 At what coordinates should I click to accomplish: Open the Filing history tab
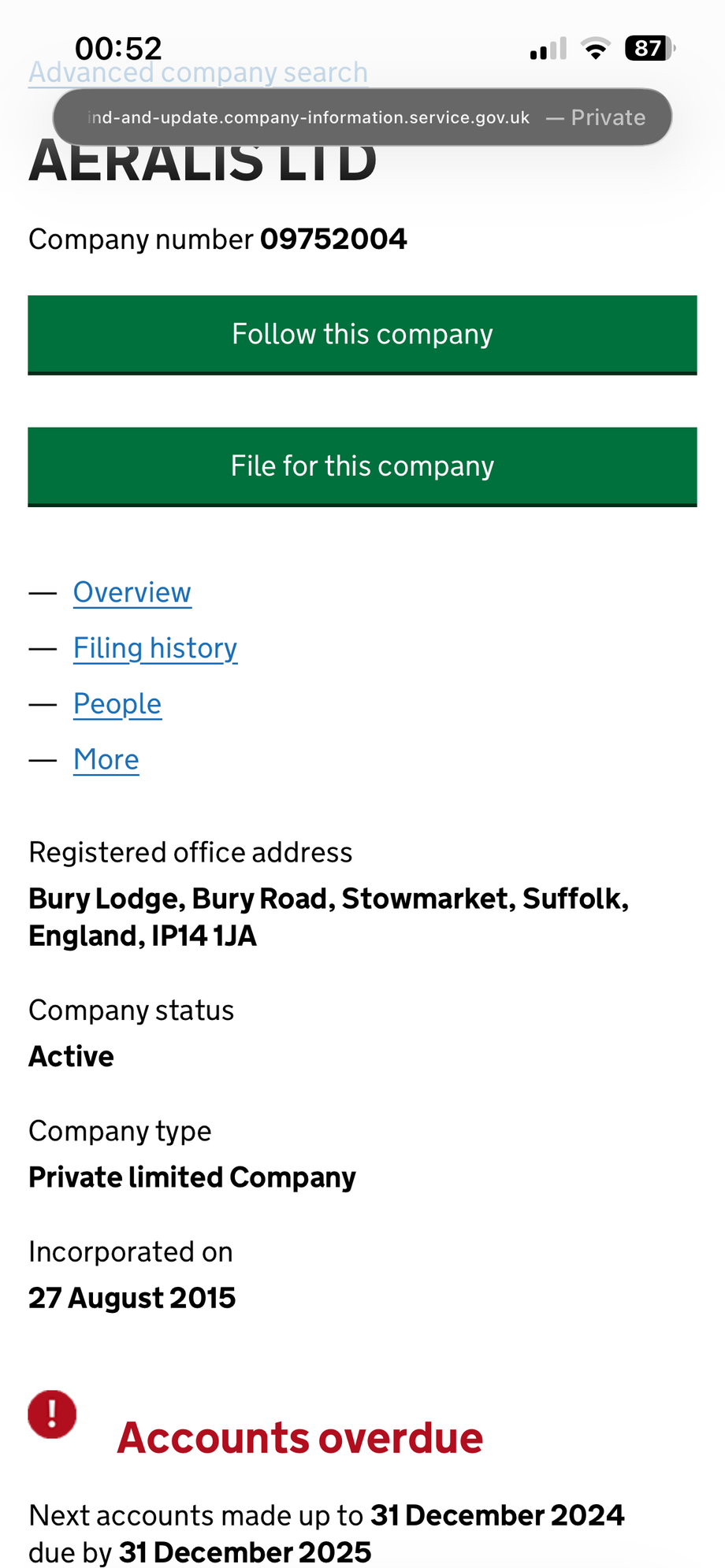point(155,648)
